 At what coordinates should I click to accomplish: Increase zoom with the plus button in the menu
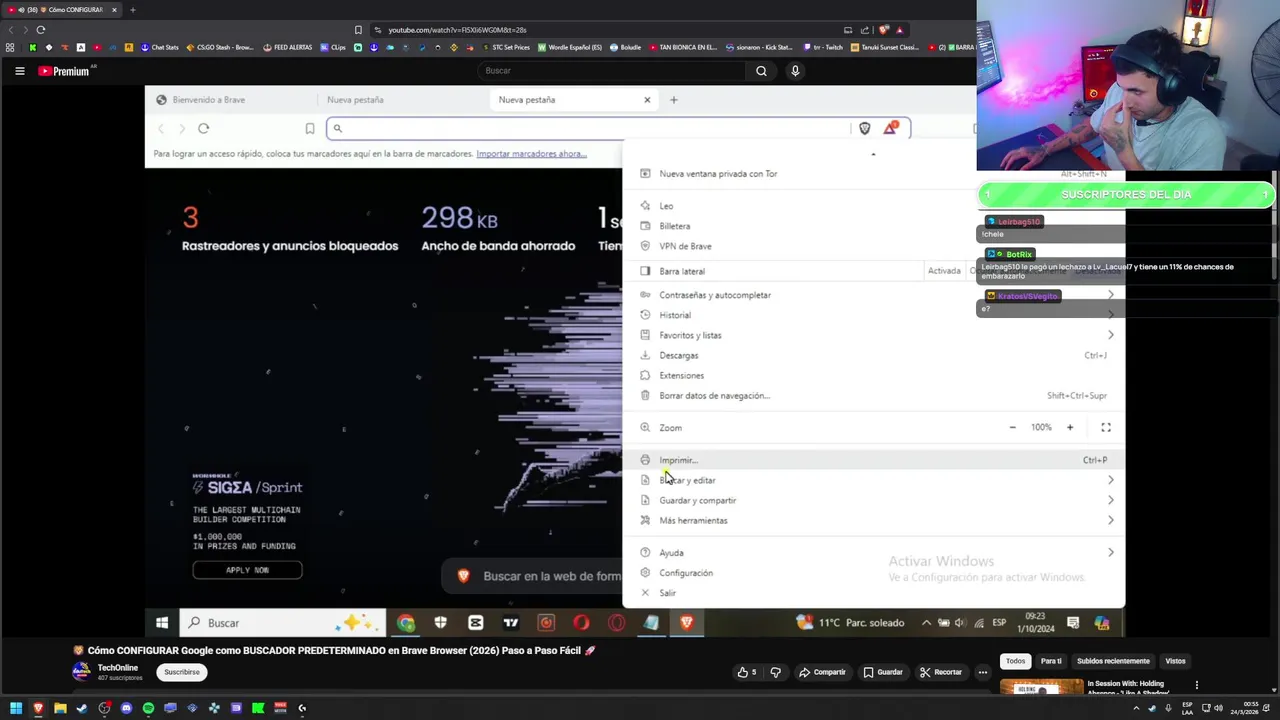click(1069, 428)
